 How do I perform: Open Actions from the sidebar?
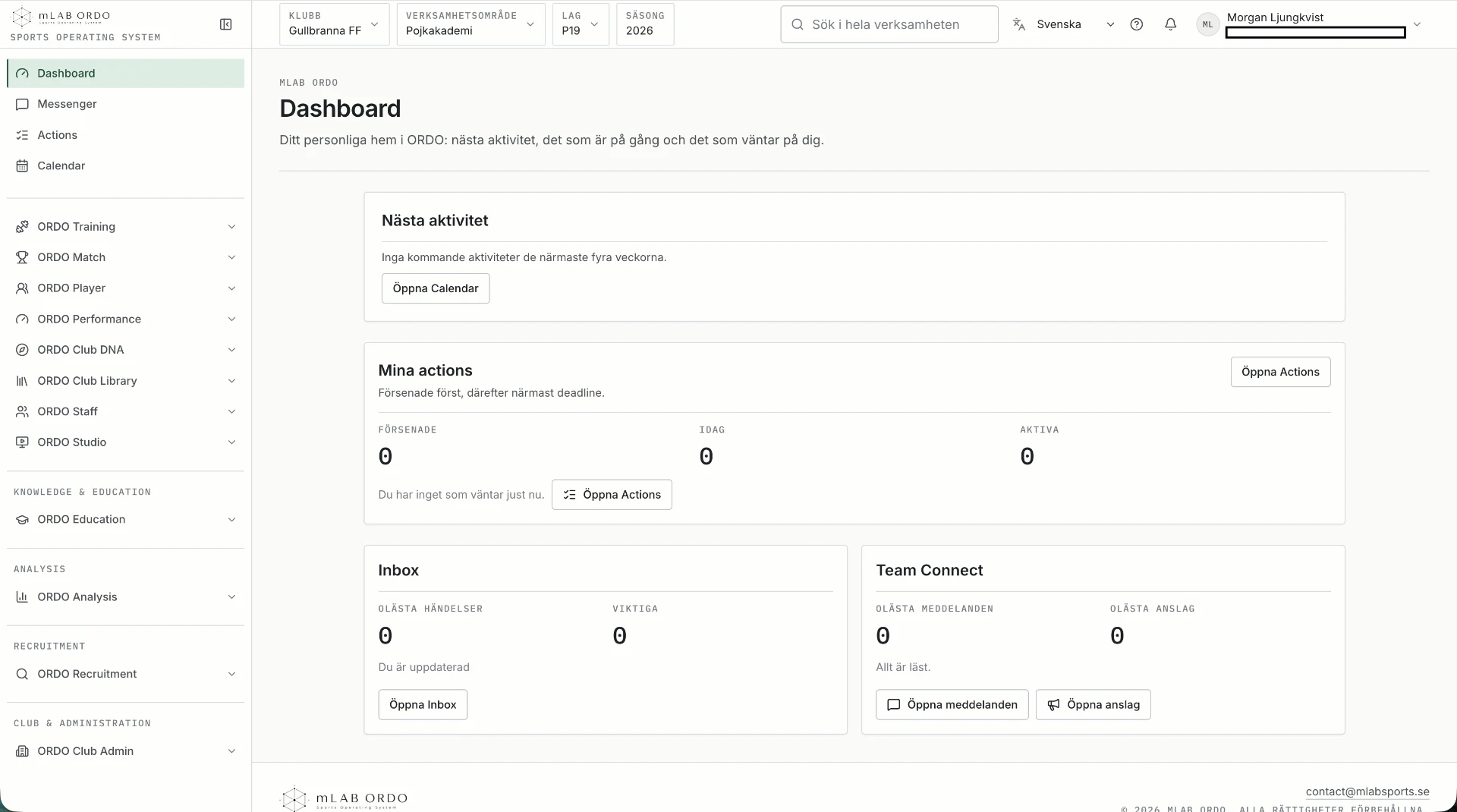[x=126, y=135]
